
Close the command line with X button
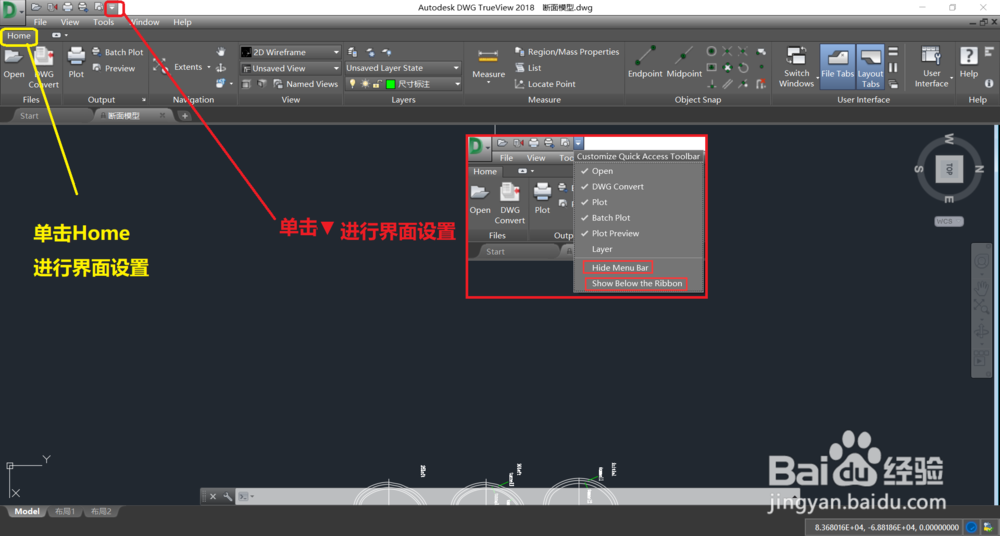(213, 496)
